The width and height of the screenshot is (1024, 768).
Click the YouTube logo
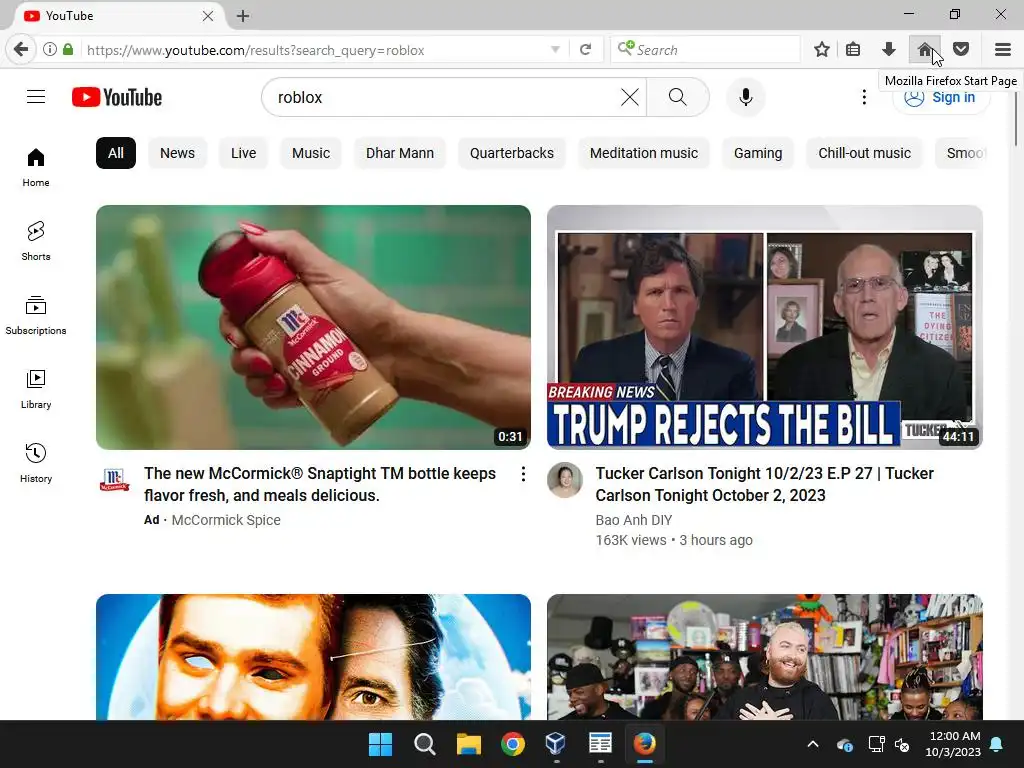117,97
